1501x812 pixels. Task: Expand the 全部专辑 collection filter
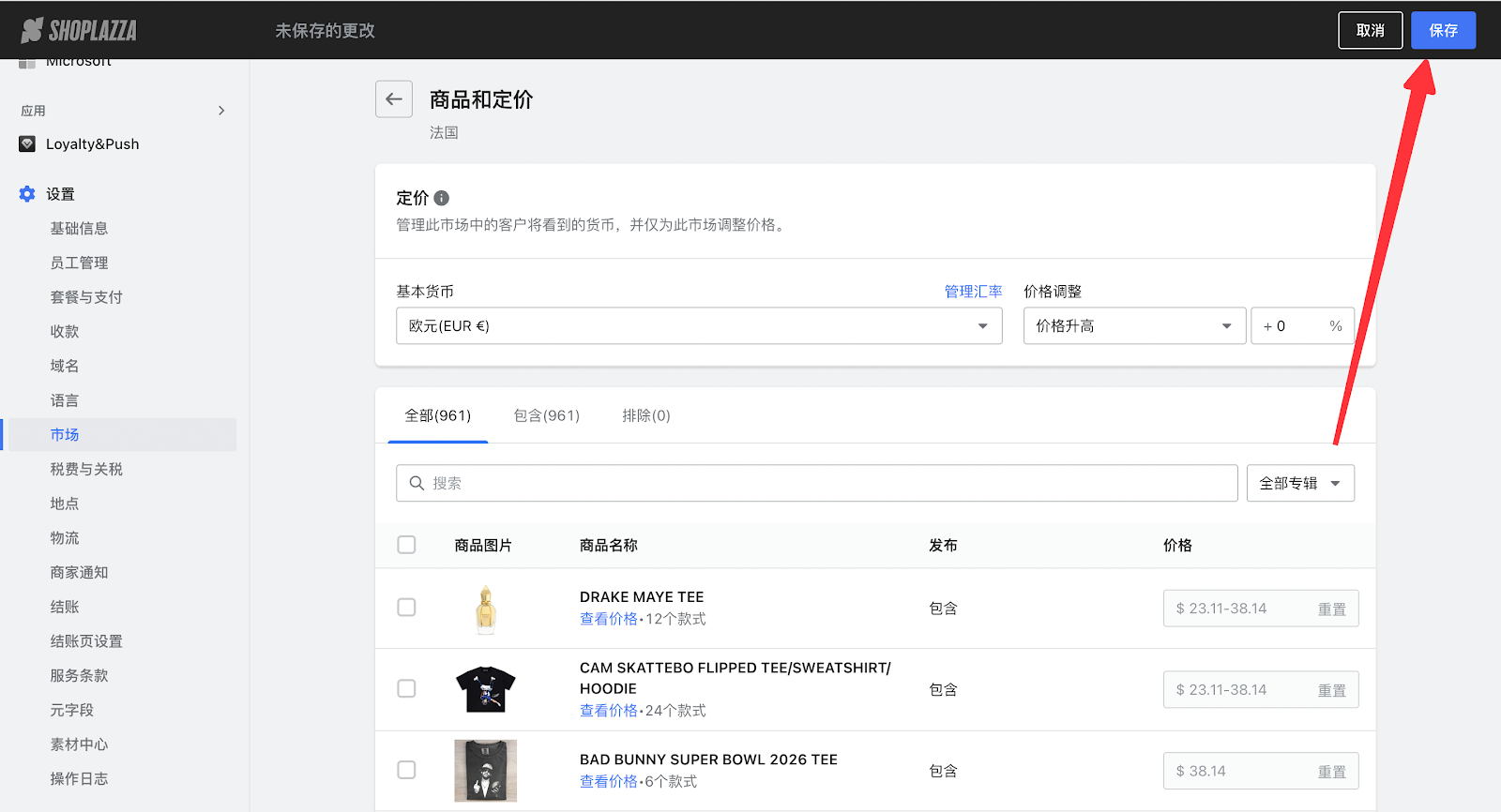pyautogui.click(x=1299, y=483)
